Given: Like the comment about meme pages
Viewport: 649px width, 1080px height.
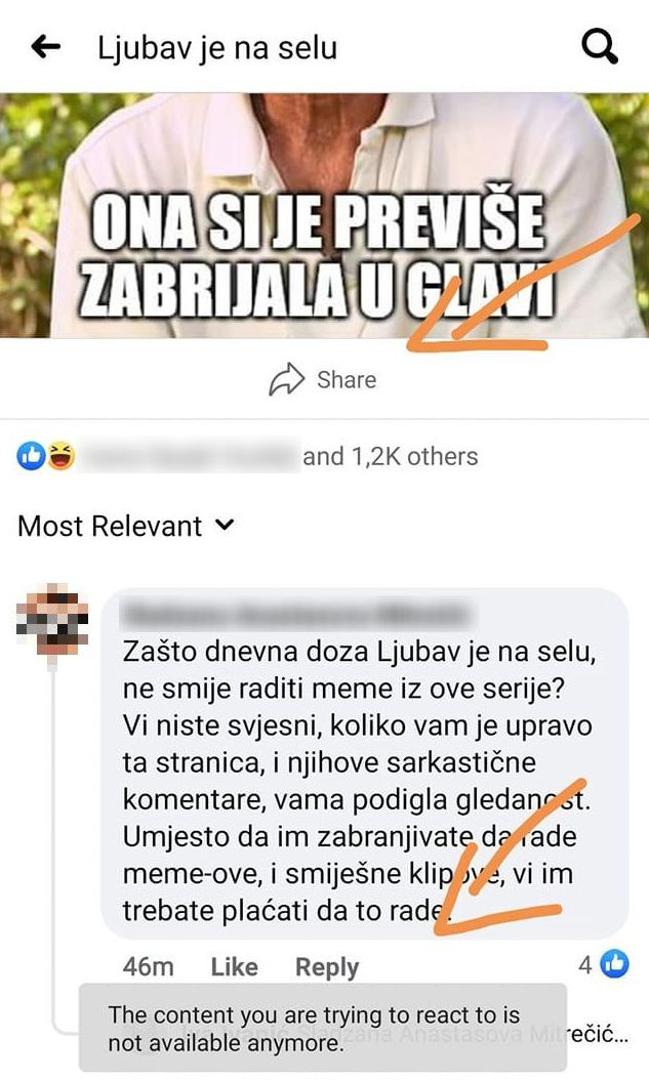Looking at the screenshot, I should (234, 966).
